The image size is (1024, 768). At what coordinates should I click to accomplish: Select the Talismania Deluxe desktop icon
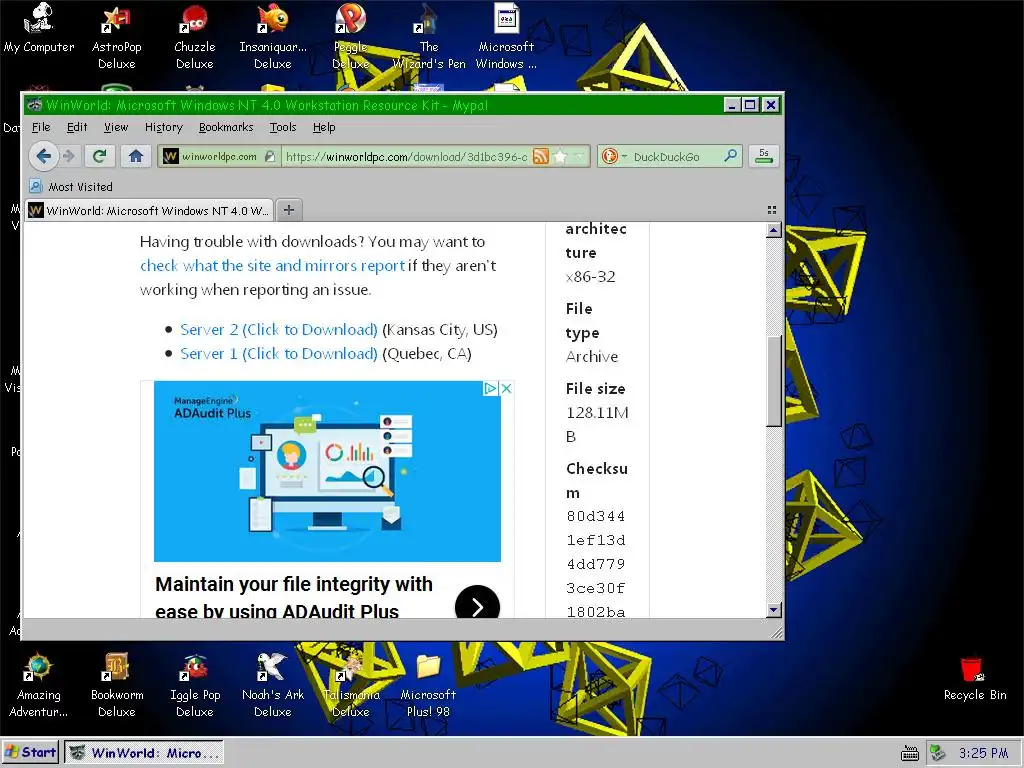click(351, 686)
